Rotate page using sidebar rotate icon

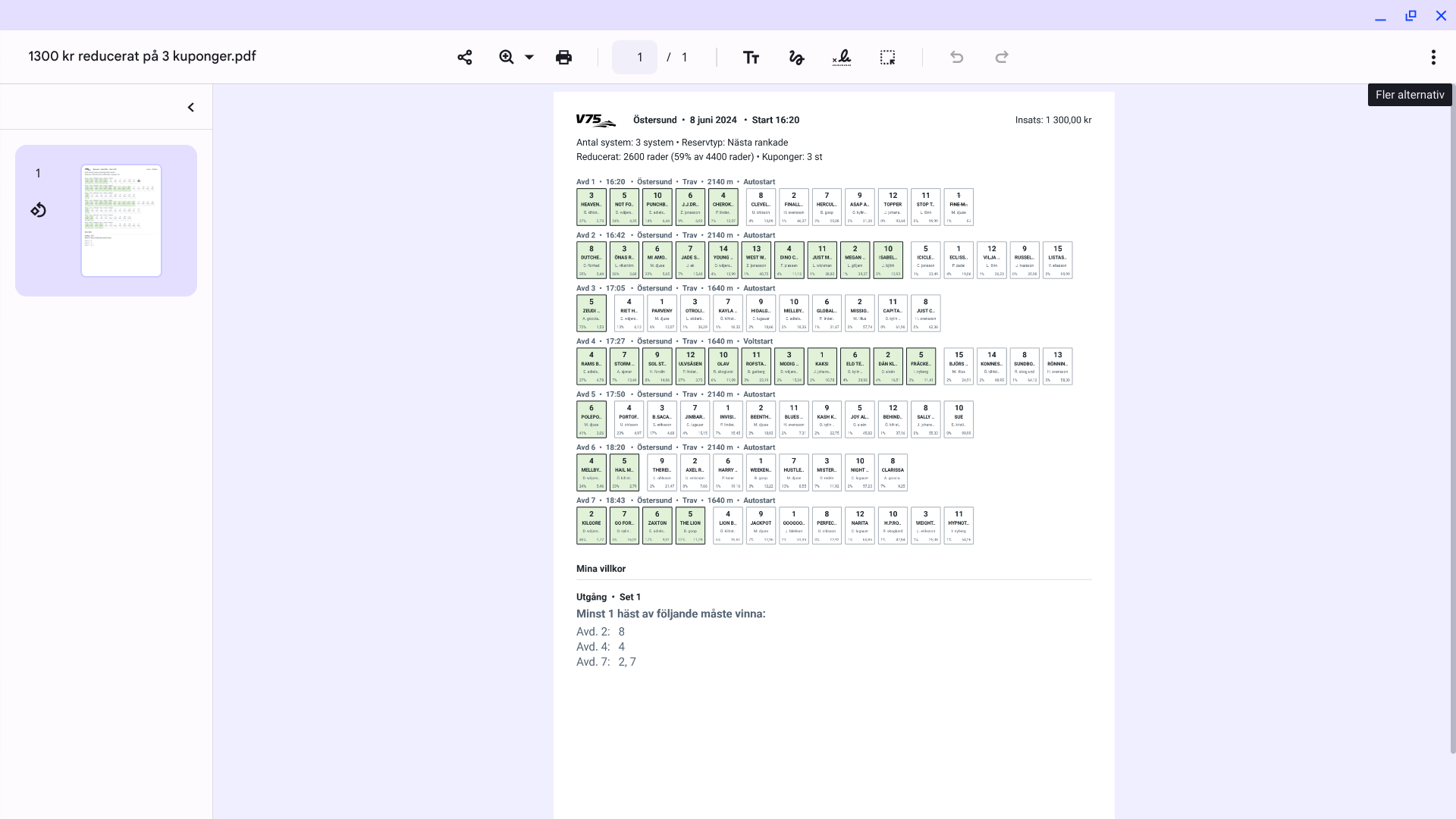39,210
